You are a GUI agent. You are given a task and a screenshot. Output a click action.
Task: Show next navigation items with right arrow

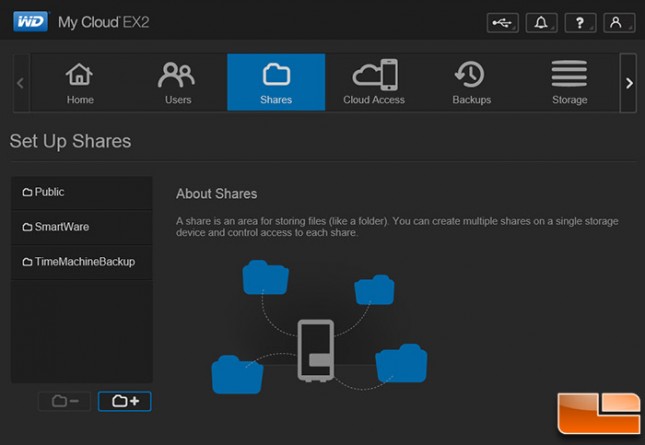point(629,83)
